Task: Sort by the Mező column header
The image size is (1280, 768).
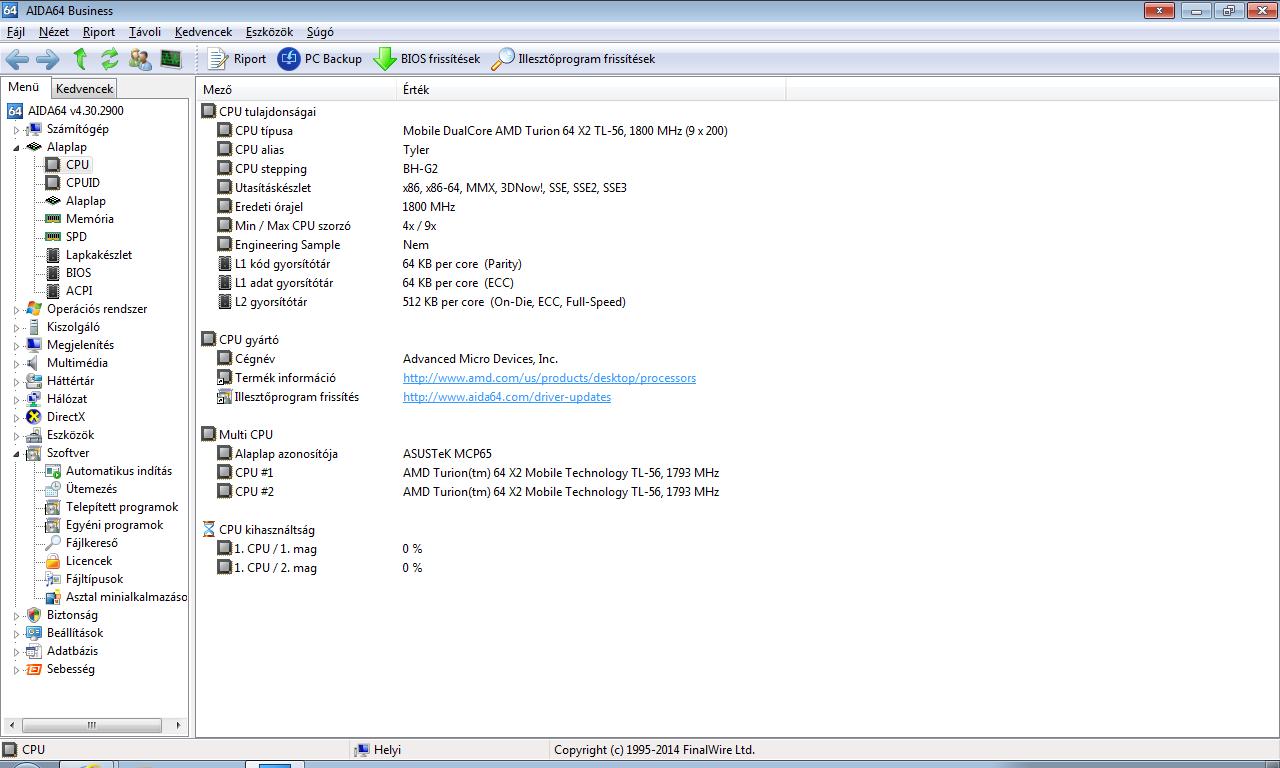Action: [x=296, y=90]
